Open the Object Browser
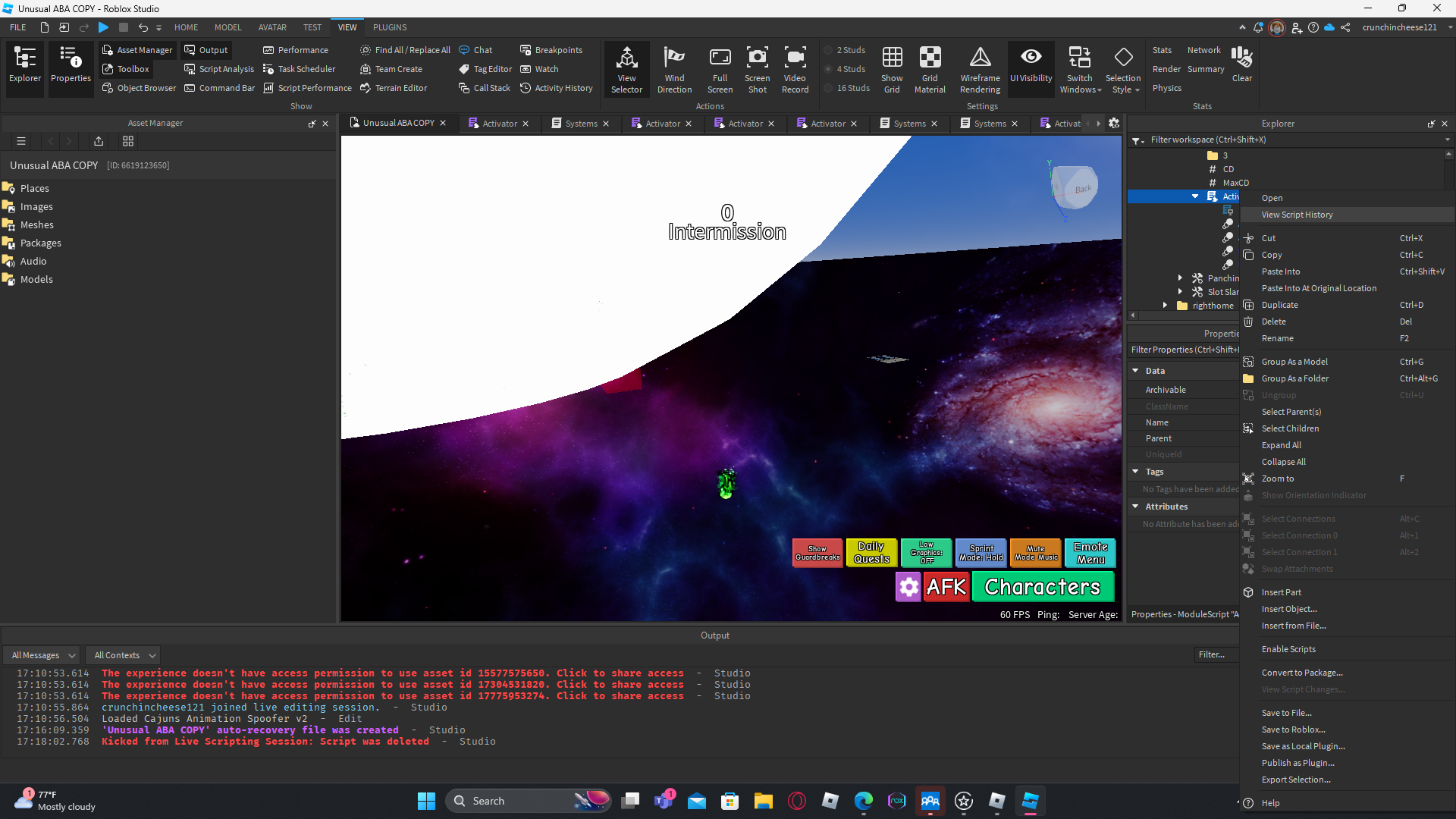The width and height of the screenshot is (1456, 819). 140,88
